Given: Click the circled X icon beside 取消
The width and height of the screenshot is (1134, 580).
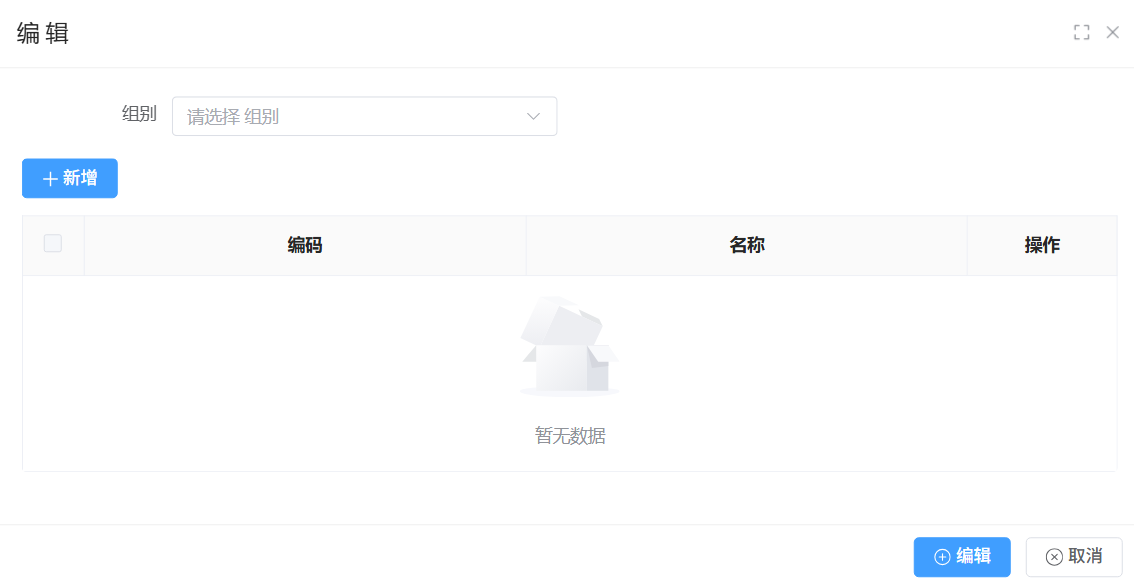Looking at the screenshot, I should click(x=1054, y=557).
